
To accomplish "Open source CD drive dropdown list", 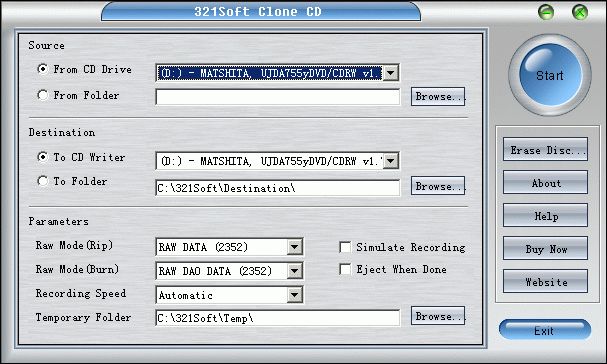I will (391, 73).
